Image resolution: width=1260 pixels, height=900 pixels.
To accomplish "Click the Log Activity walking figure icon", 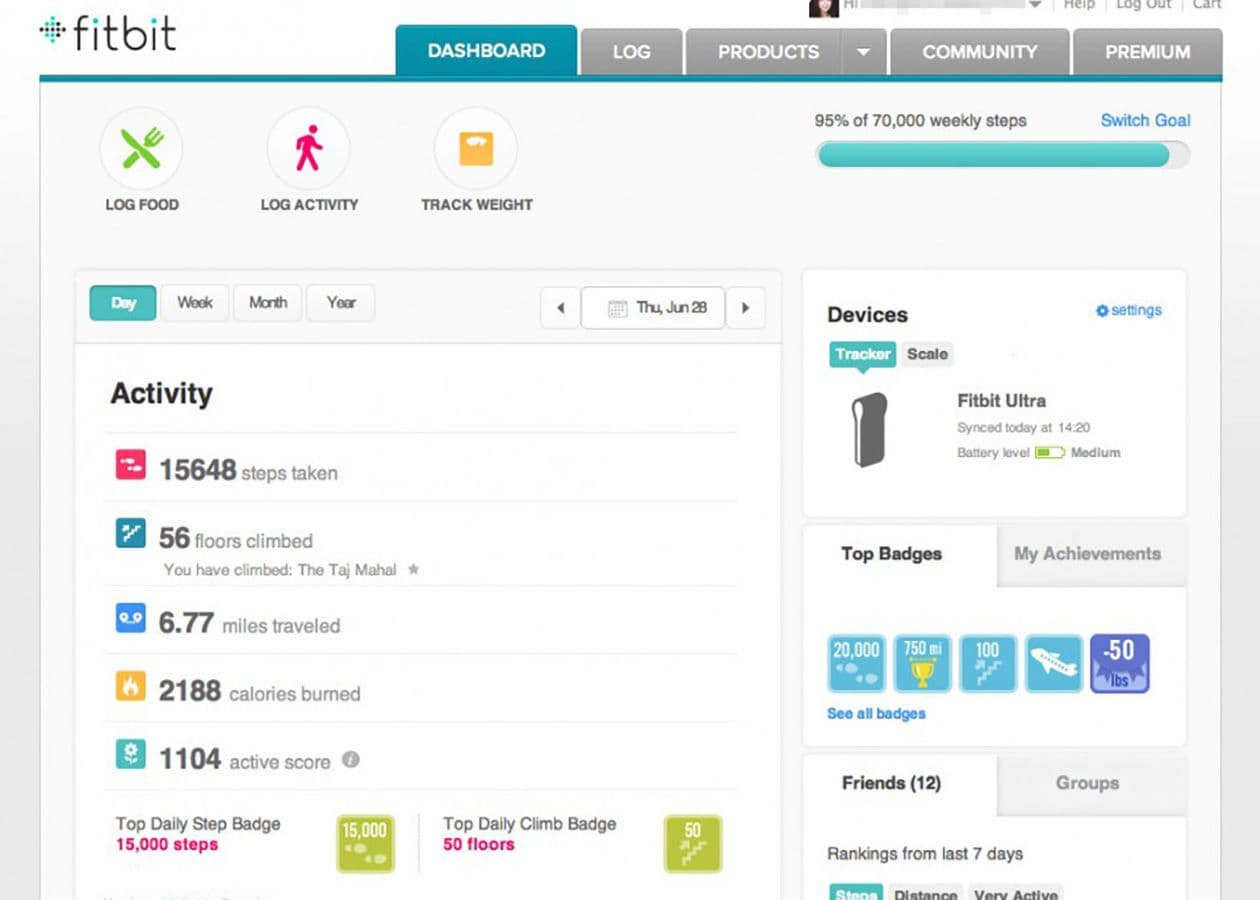I will coord(308,150).
